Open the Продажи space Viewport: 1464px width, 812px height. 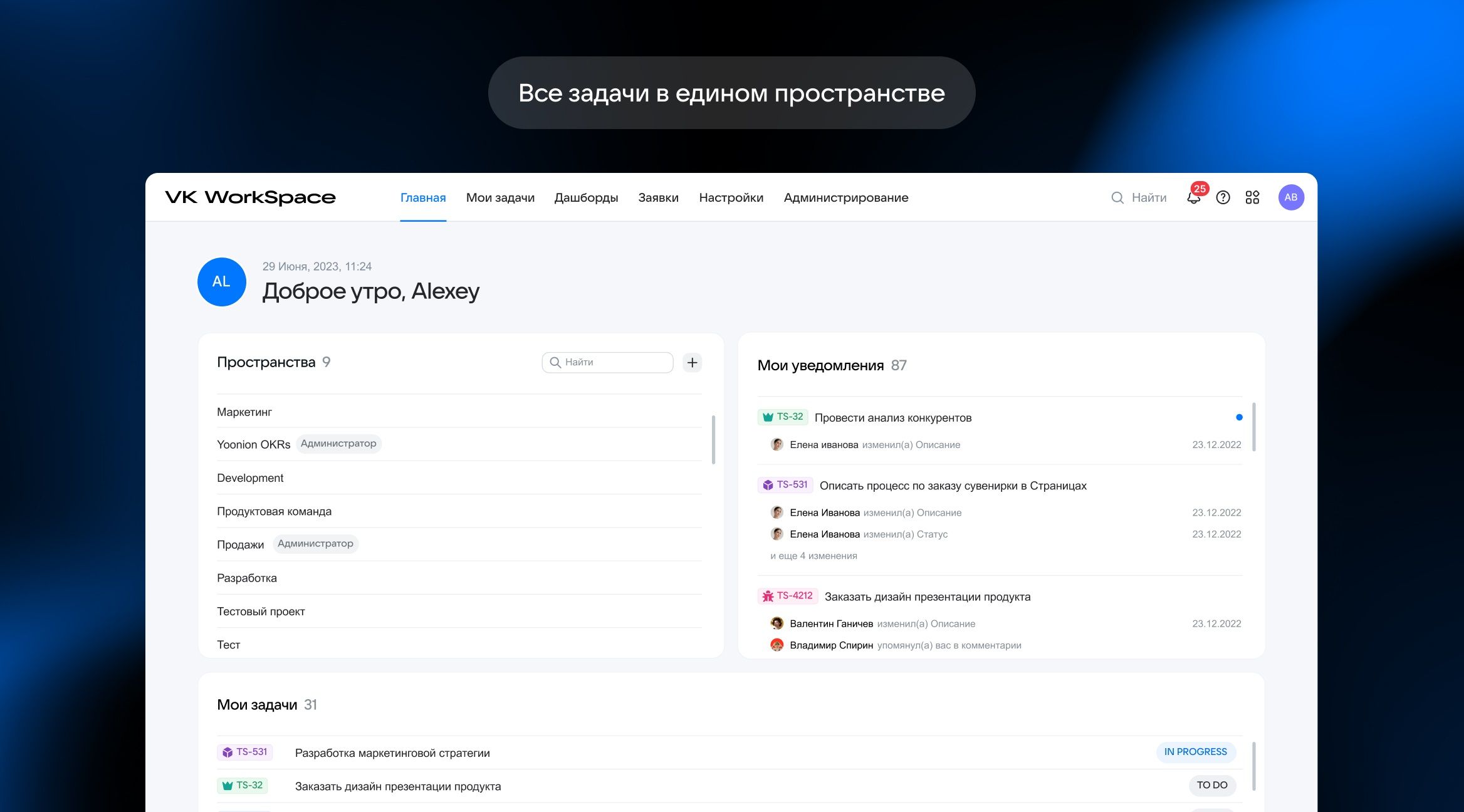coord(459,544)
